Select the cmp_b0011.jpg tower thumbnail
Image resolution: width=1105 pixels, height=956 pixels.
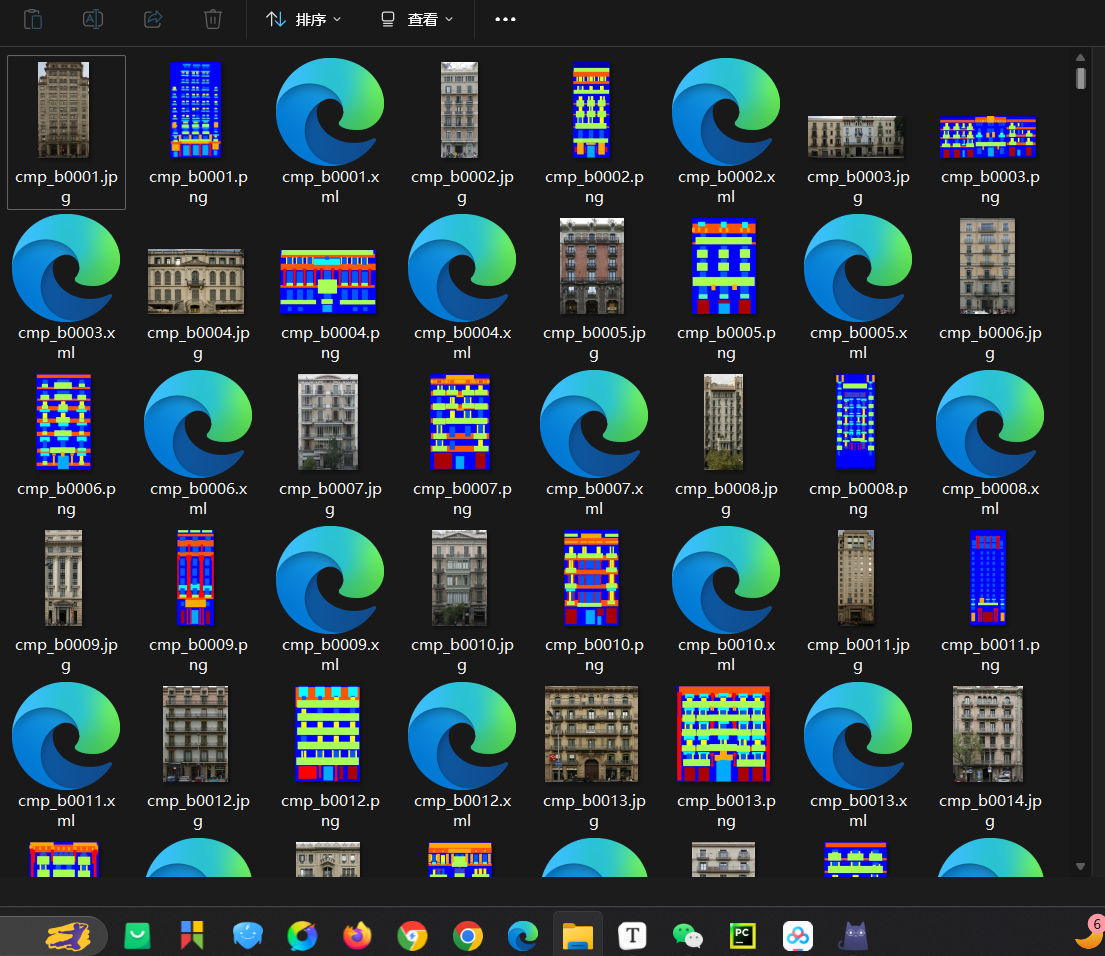tap(856, 578)
